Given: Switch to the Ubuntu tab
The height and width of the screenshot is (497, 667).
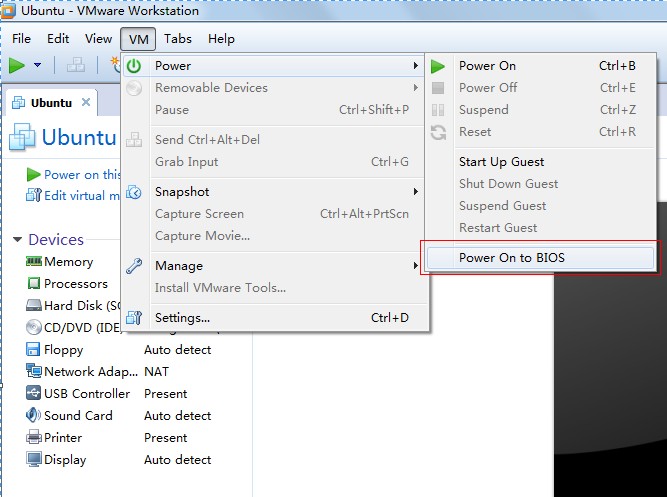Looking at the screenshot, I should [x=51, y=103].
